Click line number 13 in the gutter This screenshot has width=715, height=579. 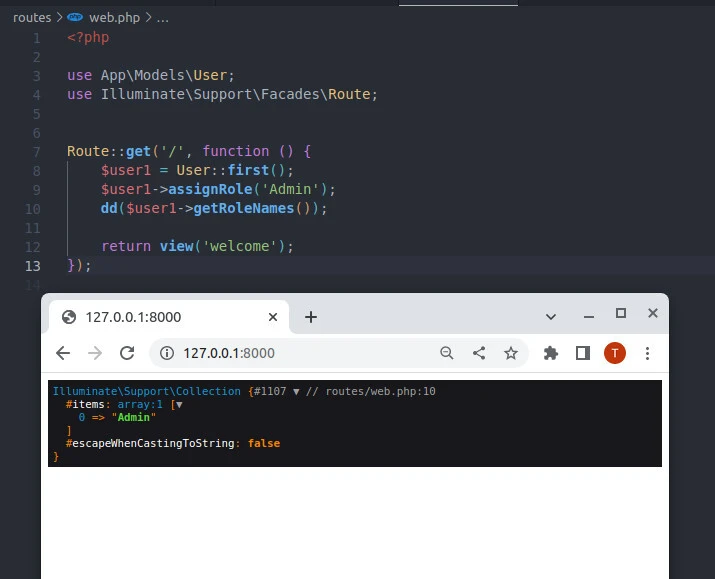33,266
